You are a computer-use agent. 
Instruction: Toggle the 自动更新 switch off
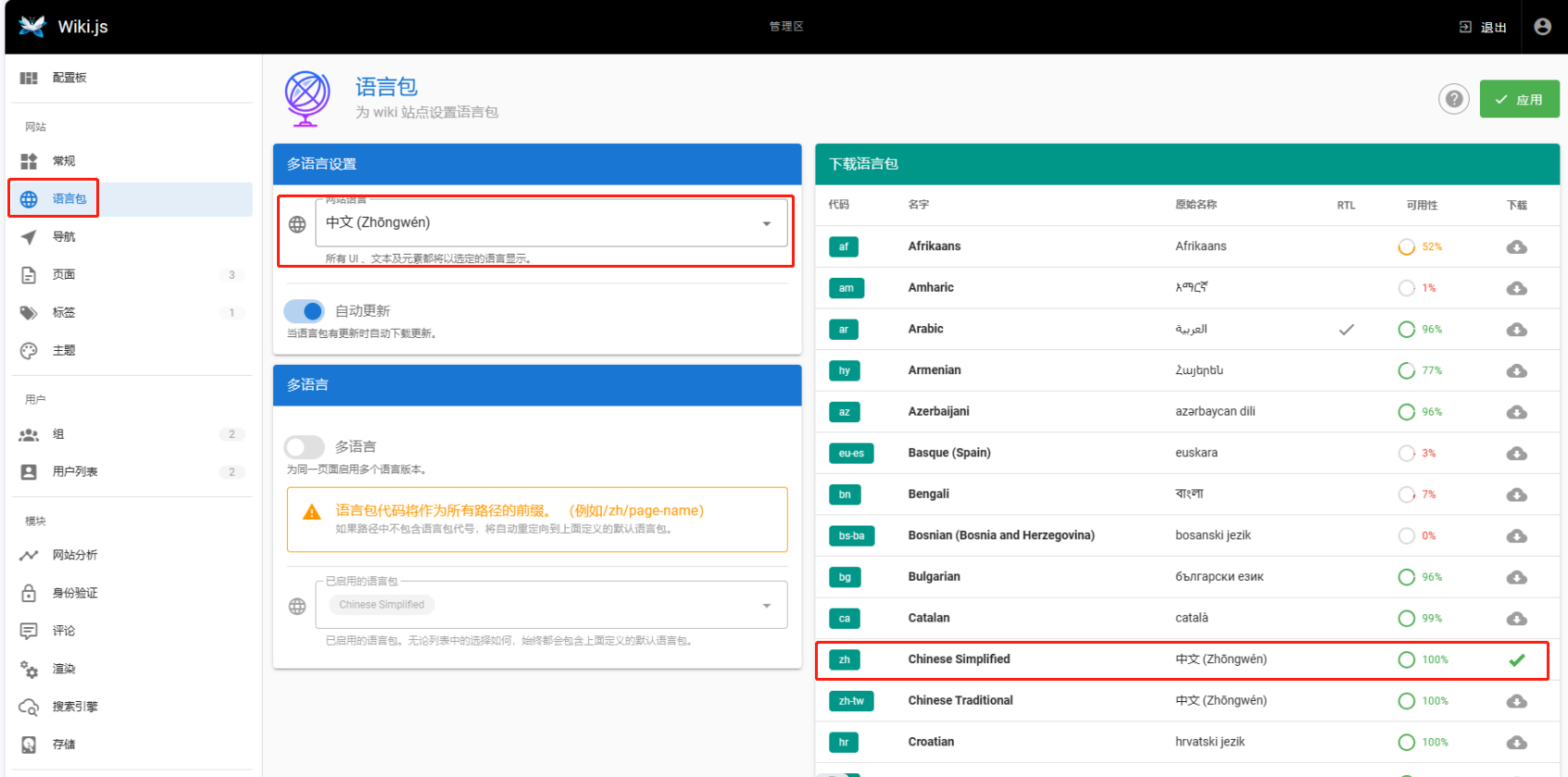point(305,311)
